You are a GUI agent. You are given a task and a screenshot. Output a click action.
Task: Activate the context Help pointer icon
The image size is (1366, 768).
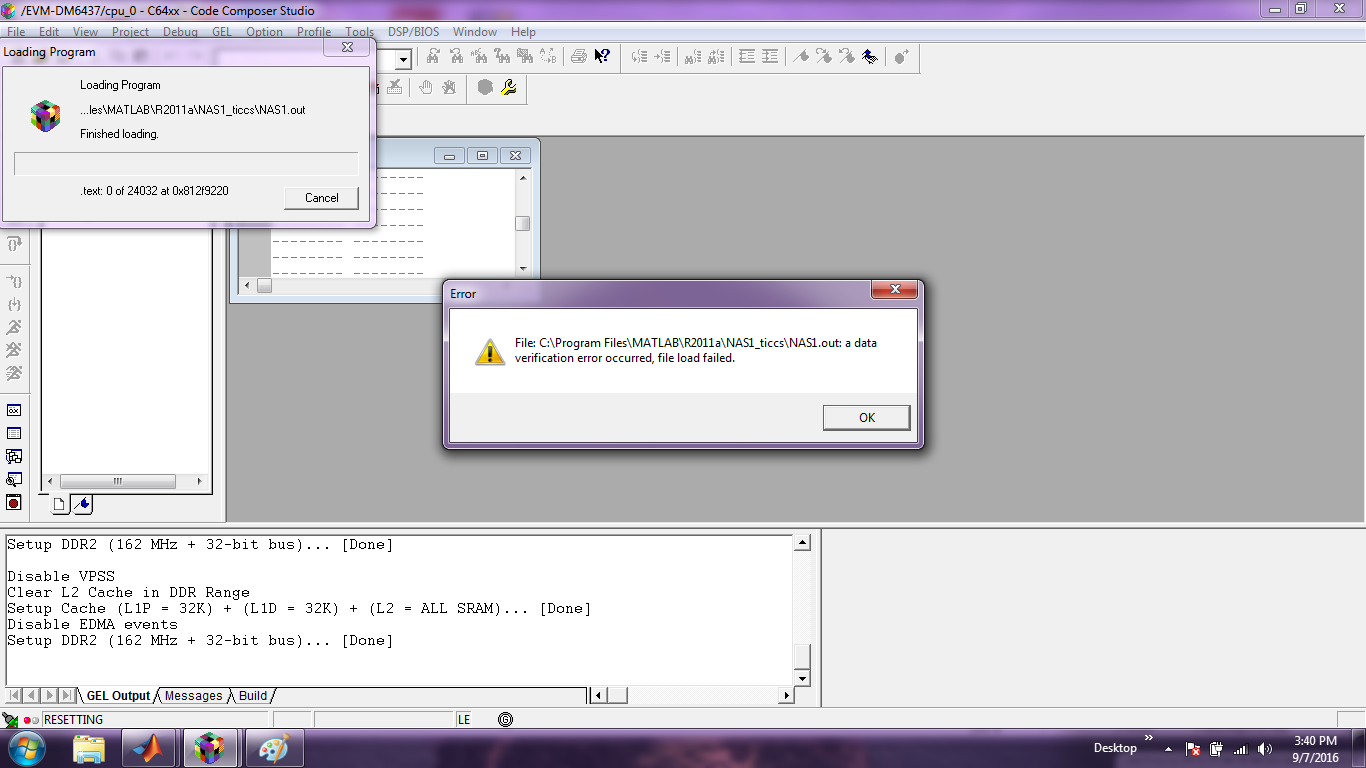(x=602, y=57)
